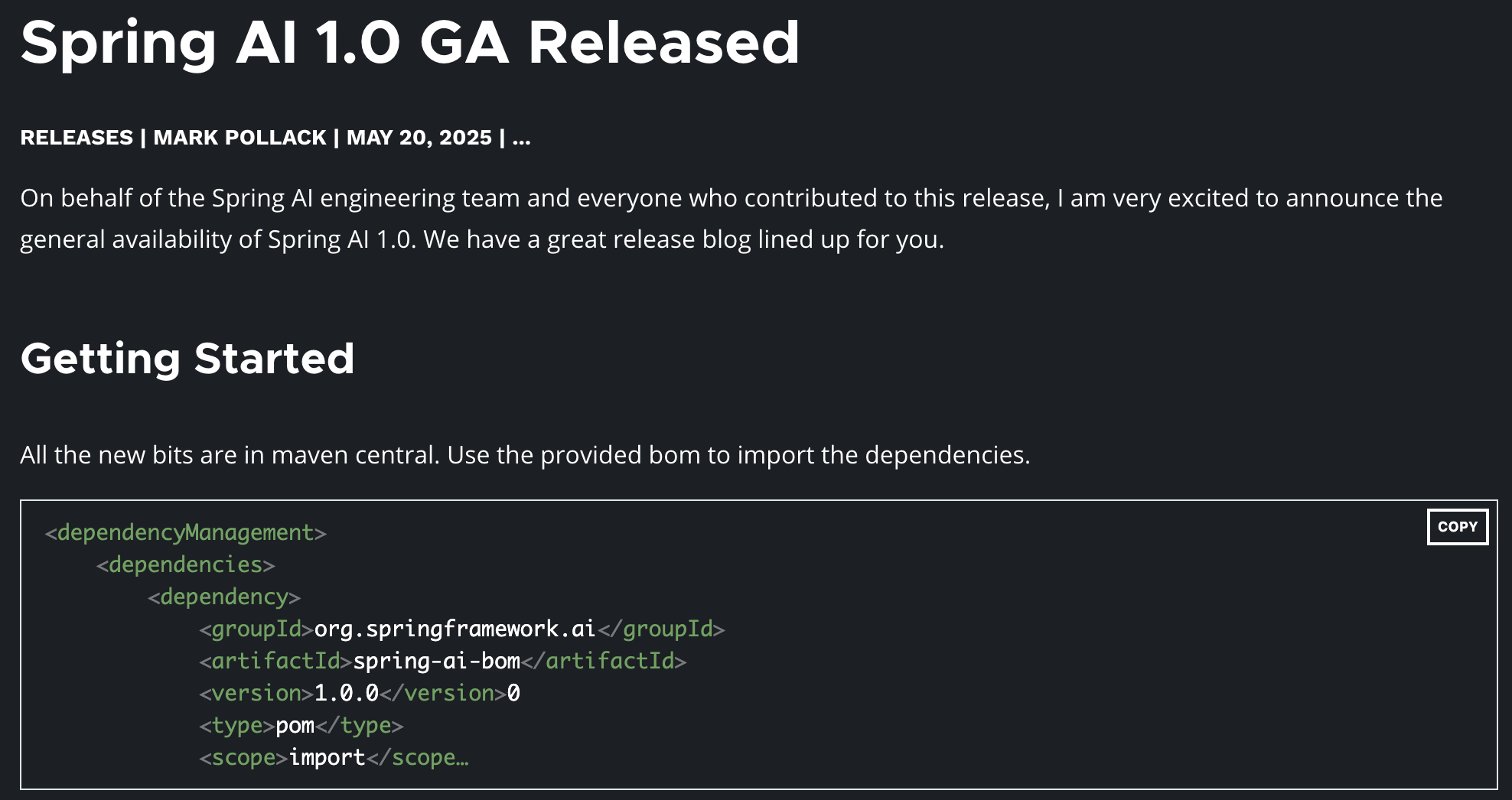Click the Getting Started heading
This screenshot has height=800, width=1512.
click(x=187, y=358)
